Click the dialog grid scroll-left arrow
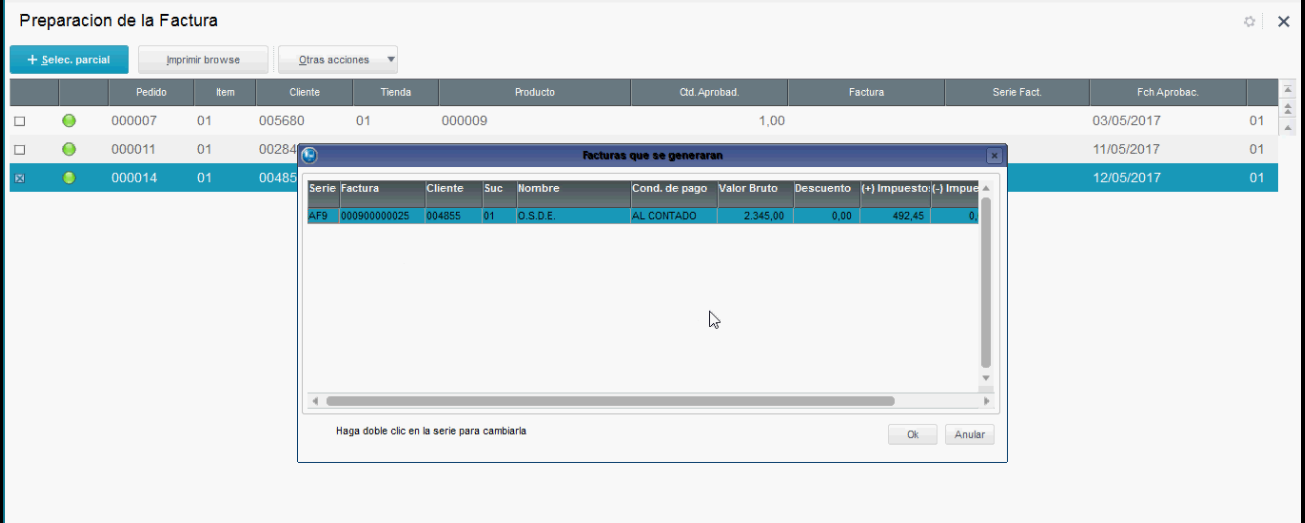The image size is (1305, 523). (314, 401)
